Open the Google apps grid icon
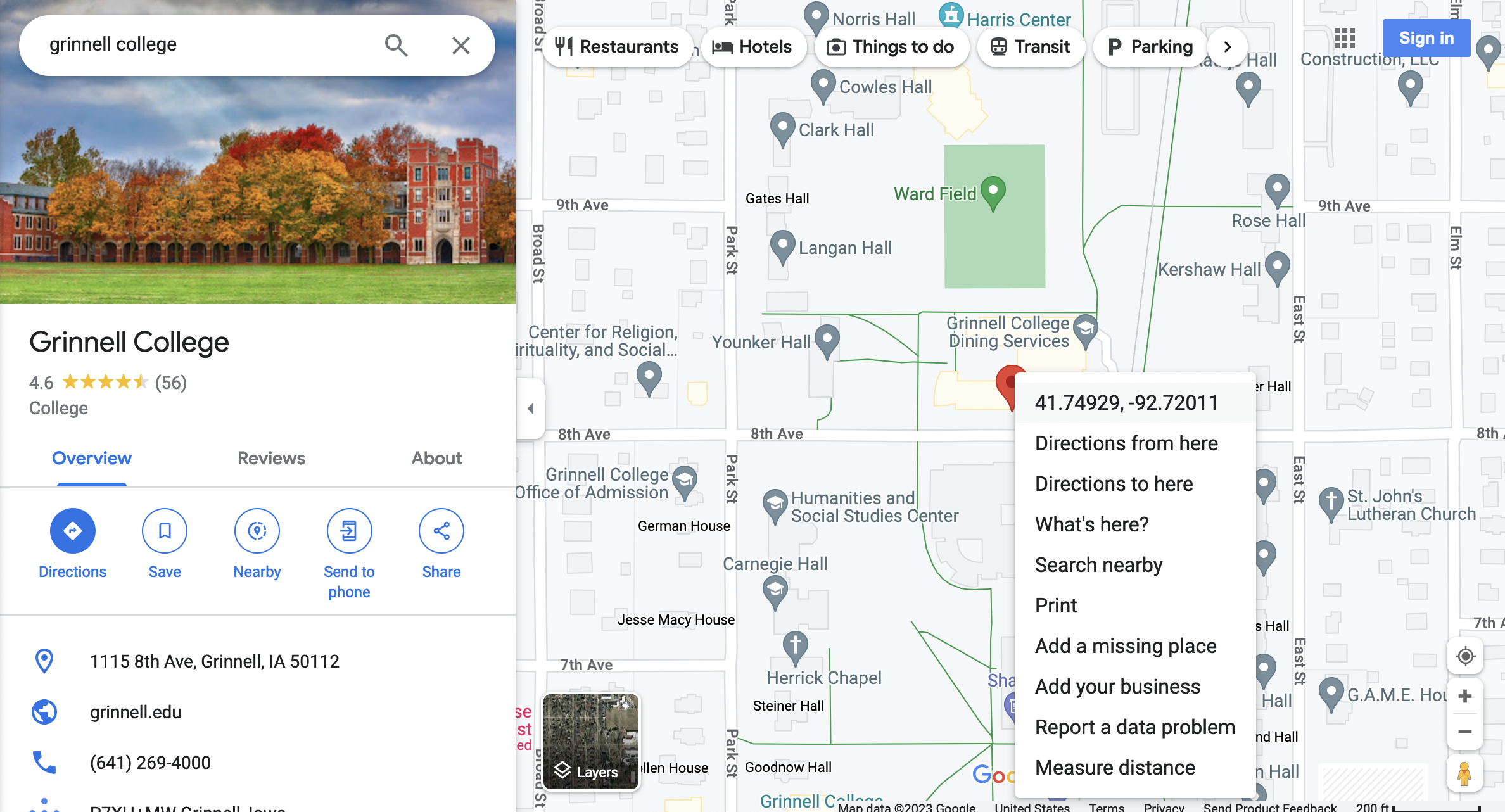Viewport: 1505px width, 812px height. click(x=1344, y=38)
